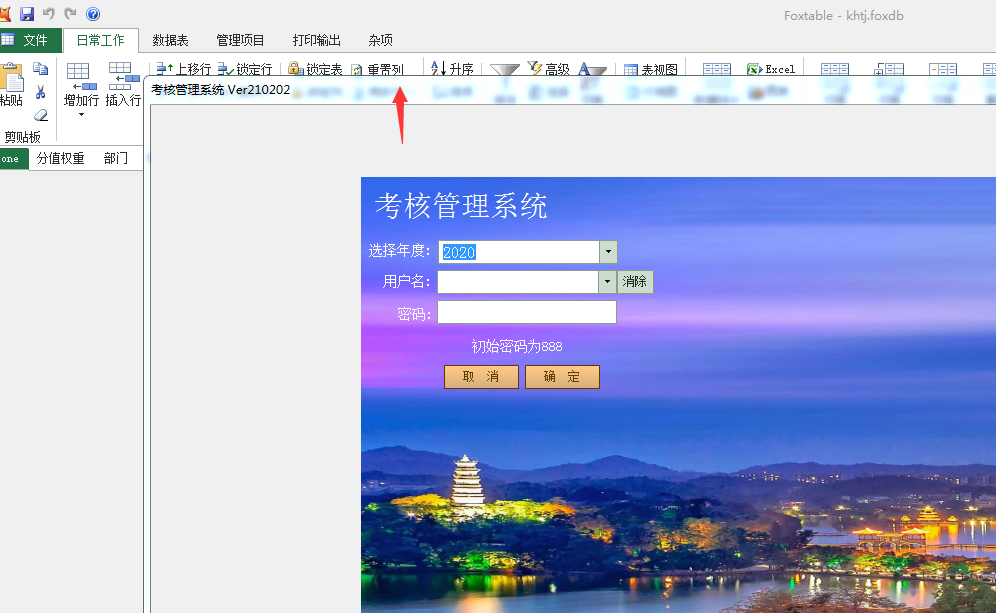Click the 高级 advanced filter icon
The width and height of the screenshot is (996, 613).
tap(534, 69)
